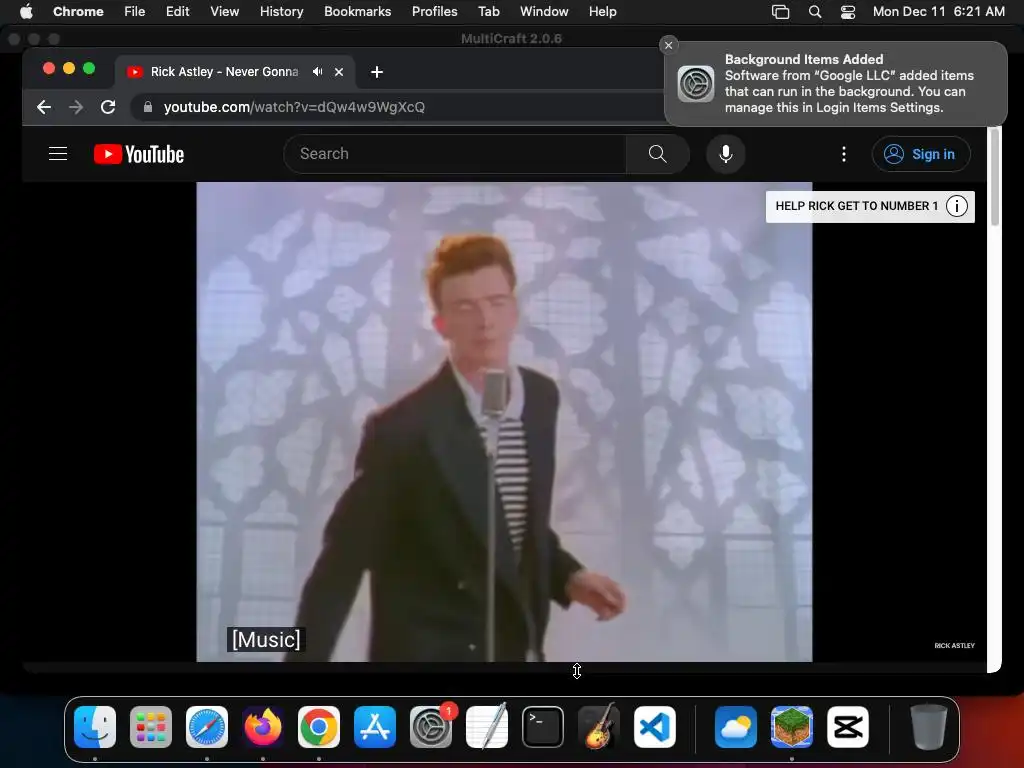The width and height of the screenshot is (1024, 768).
Task: Open System Settings from the Dock
Action: [x=431, y=727]
